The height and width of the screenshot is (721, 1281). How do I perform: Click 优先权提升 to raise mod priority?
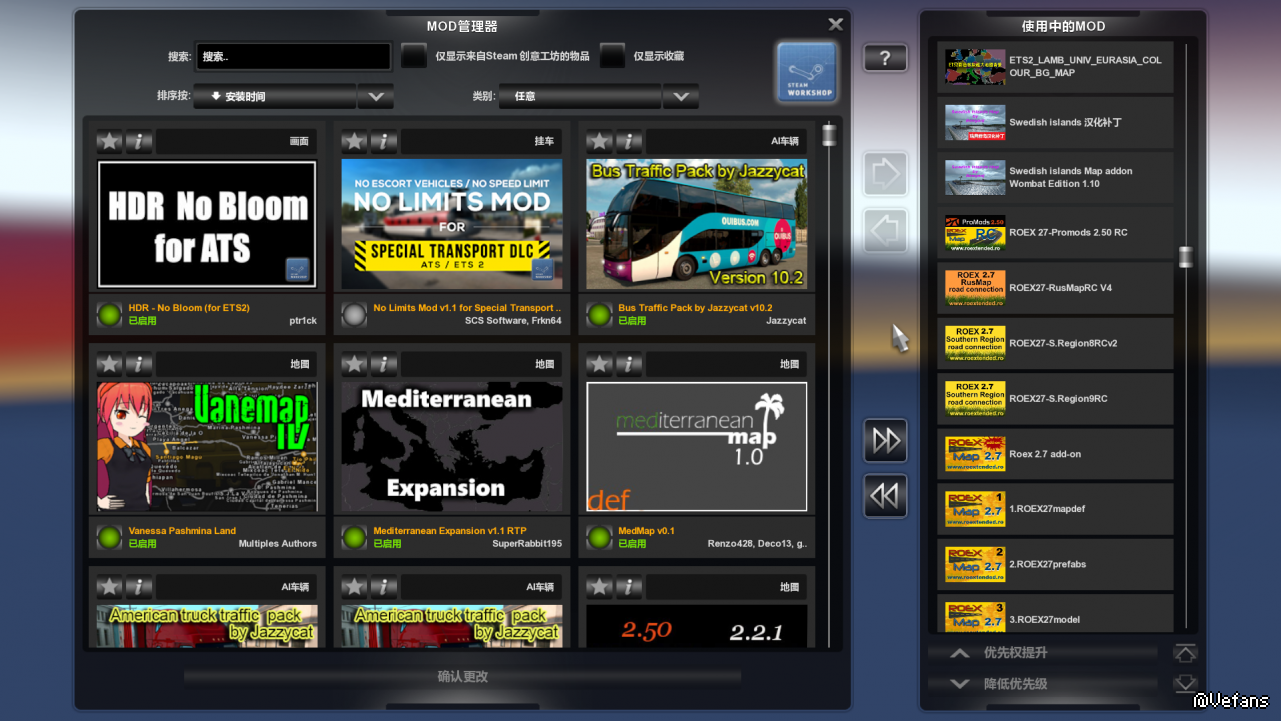(1043, 653)
